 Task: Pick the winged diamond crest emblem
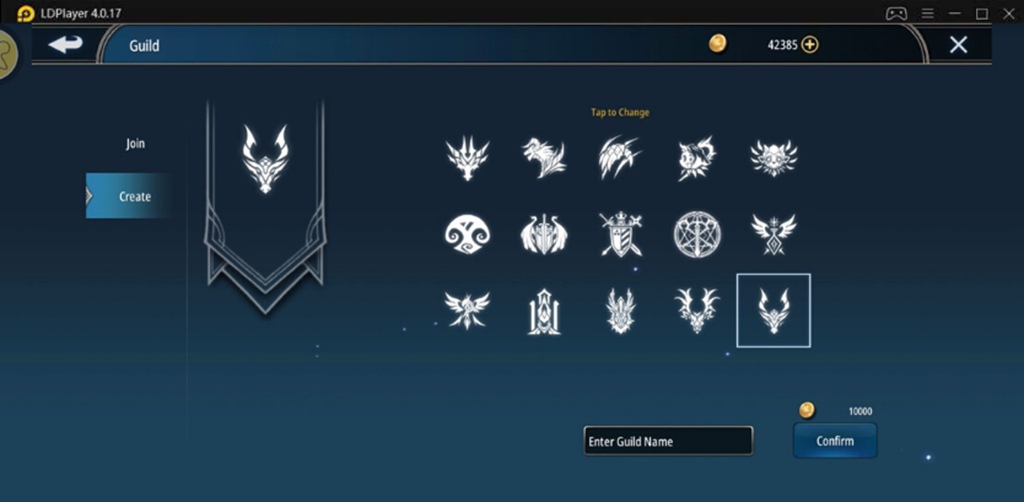773,234
